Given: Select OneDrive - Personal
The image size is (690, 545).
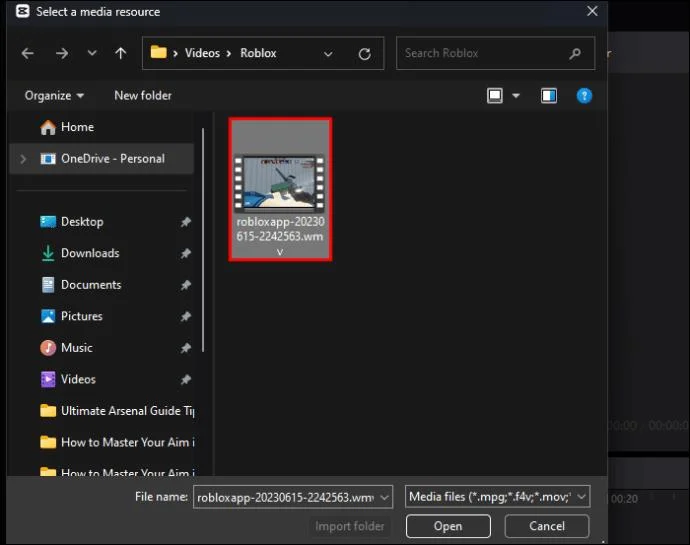Looking at the screenshot, I should pyautogui.click(x=101, y=158).
